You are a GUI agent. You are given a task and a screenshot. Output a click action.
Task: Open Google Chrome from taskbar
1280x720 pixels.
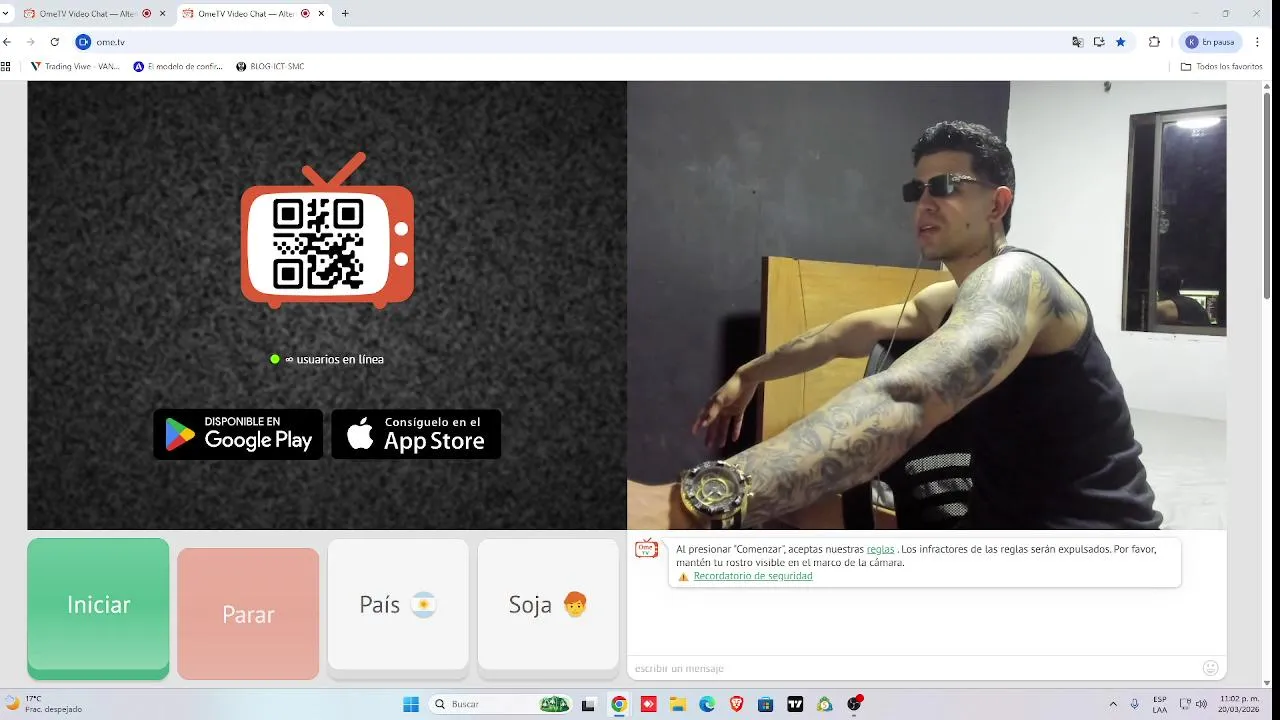coord(619,704)
